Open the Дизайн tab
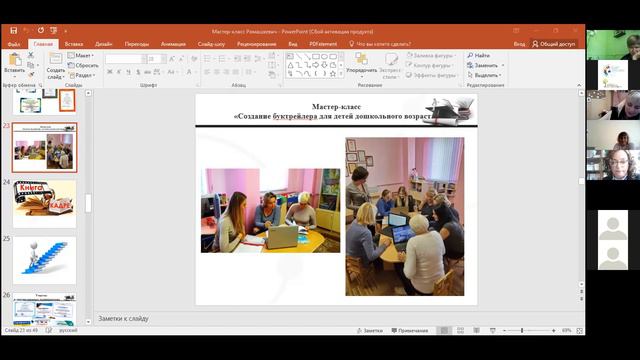The image size is (640, 360). [104, 44]
